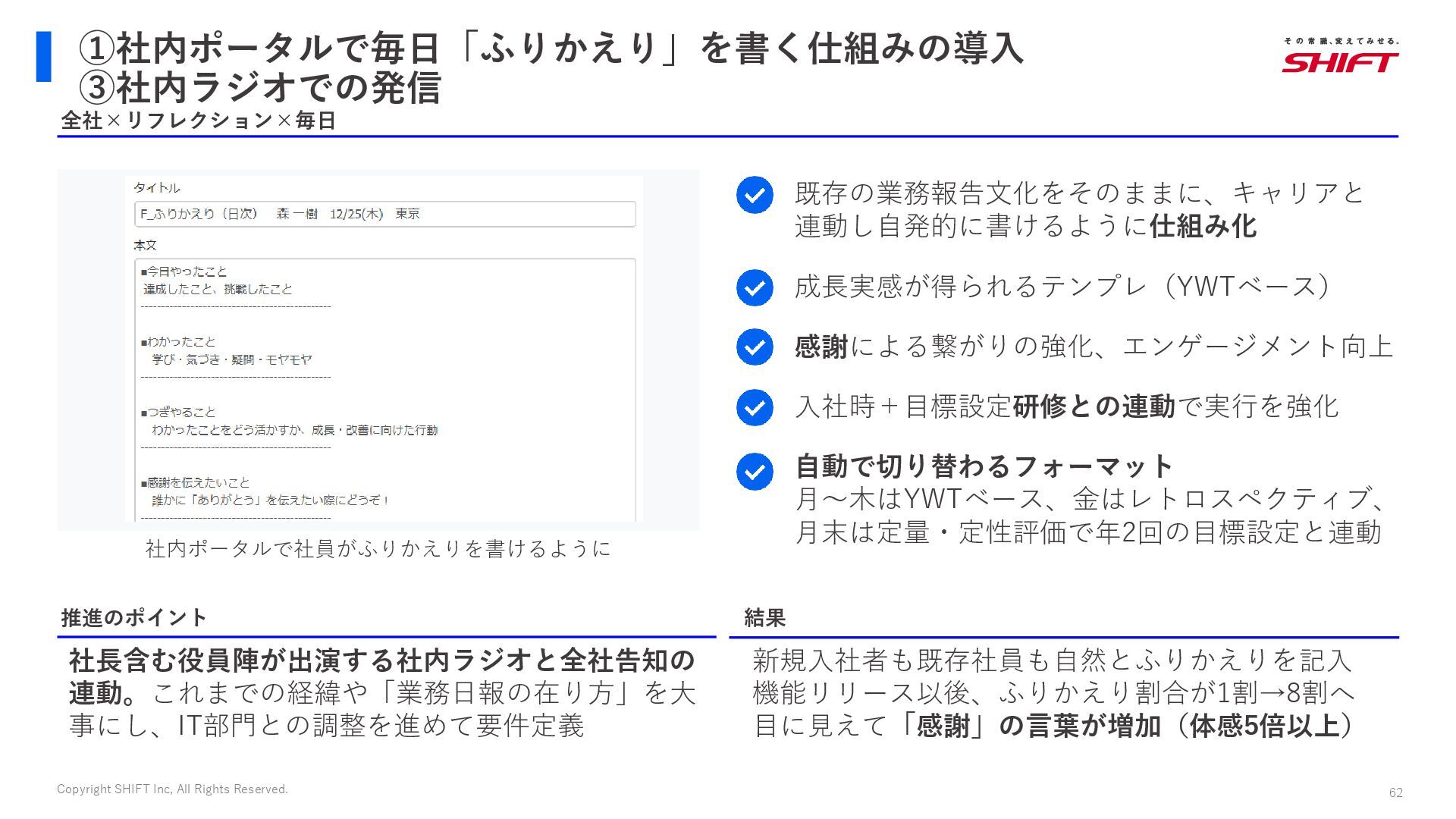1456x819 pixels.
Task: Click the subtitle 全社×リフレクション×毎日
Action: click(198, 121)
